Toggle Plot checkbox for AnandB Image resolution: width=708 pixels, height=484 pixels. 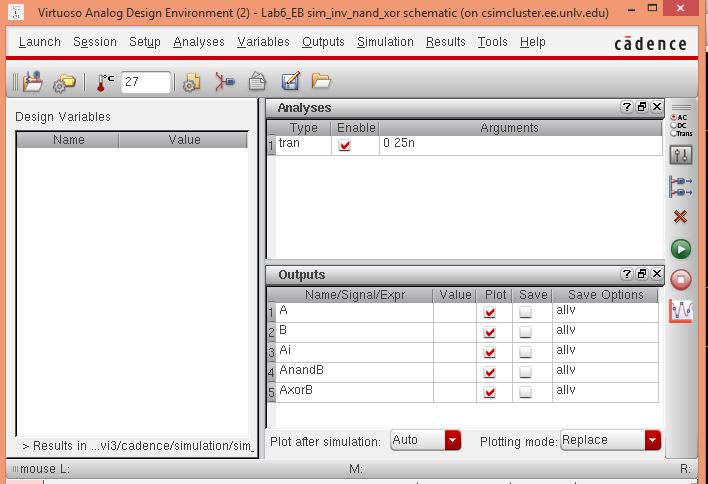[x=489, y=372]
